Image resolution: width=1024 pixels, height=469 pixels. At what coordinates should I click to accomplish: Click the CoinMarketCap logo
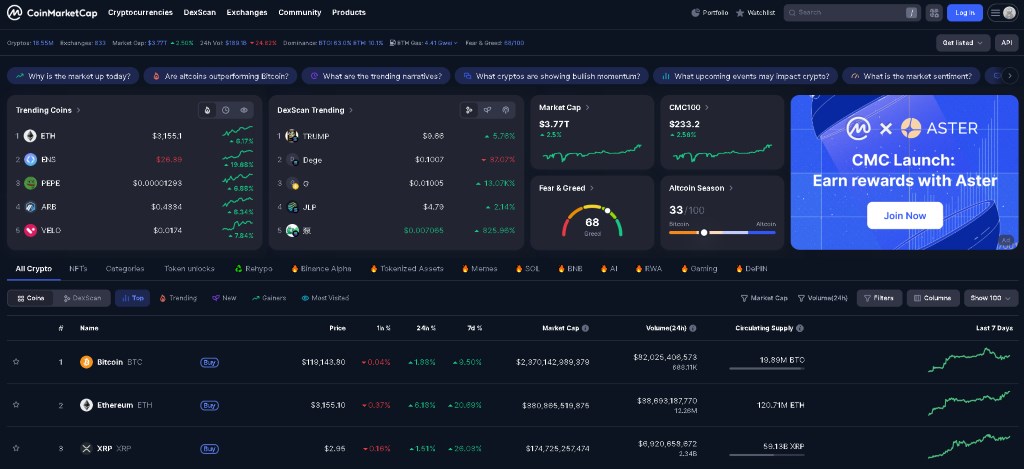pos(52,12)
